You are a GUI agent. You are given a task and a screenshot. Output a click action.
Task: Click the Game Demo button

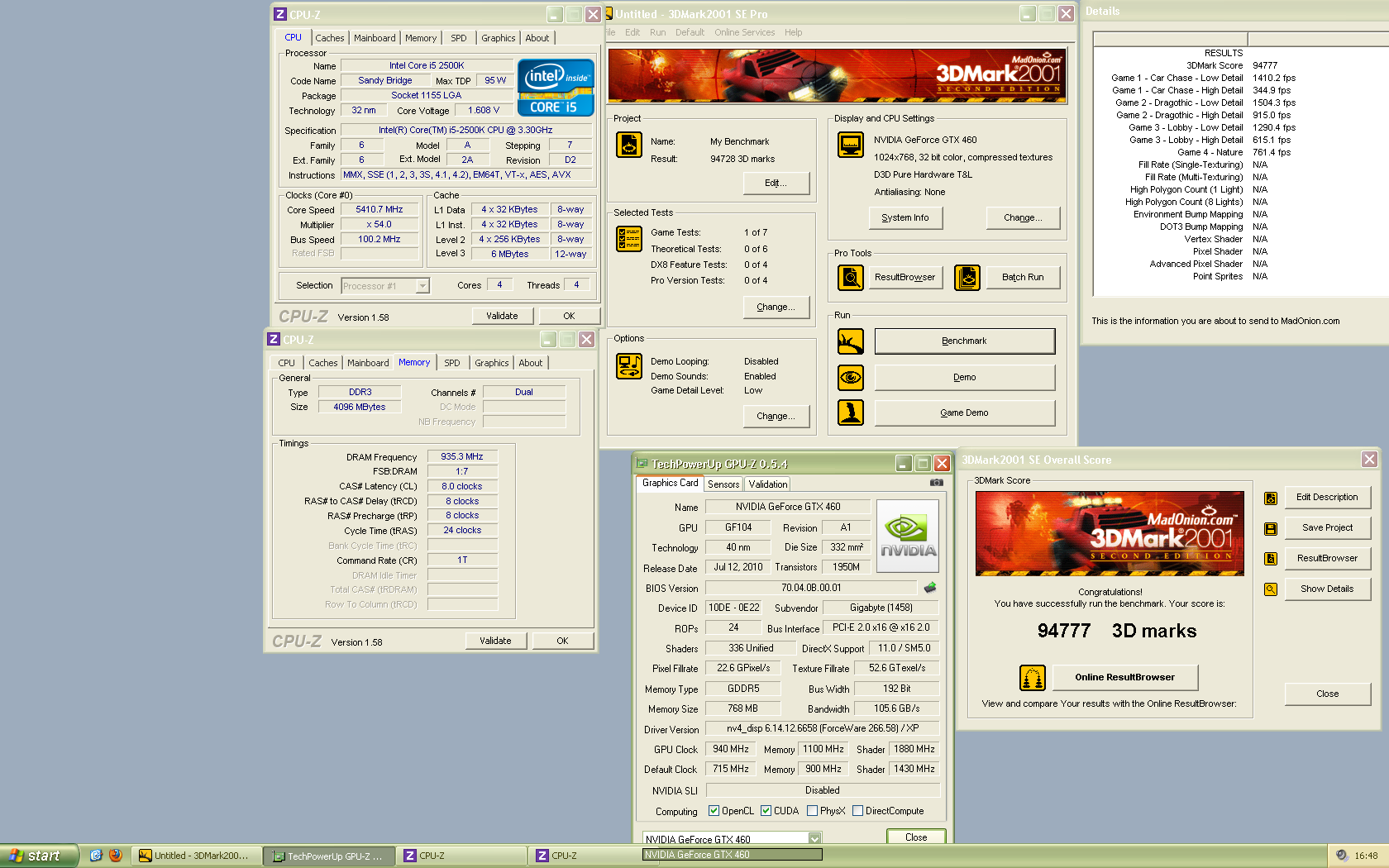point(964,413)
